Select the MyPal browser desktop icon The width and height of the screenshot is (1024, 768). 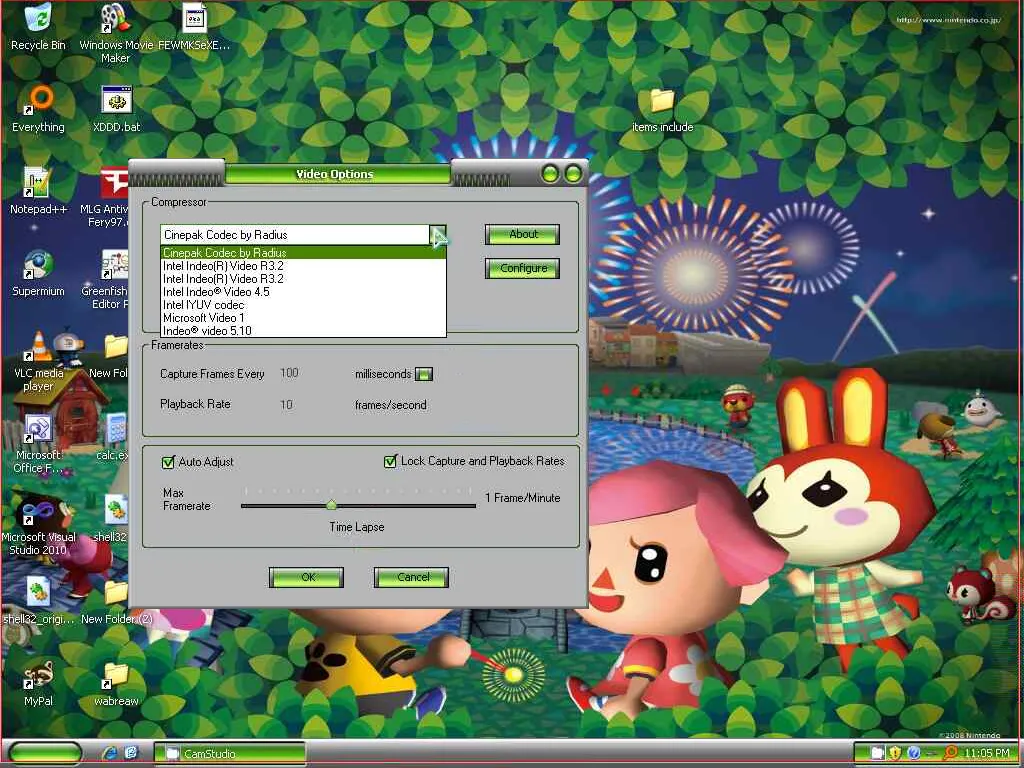coord(38,684)
